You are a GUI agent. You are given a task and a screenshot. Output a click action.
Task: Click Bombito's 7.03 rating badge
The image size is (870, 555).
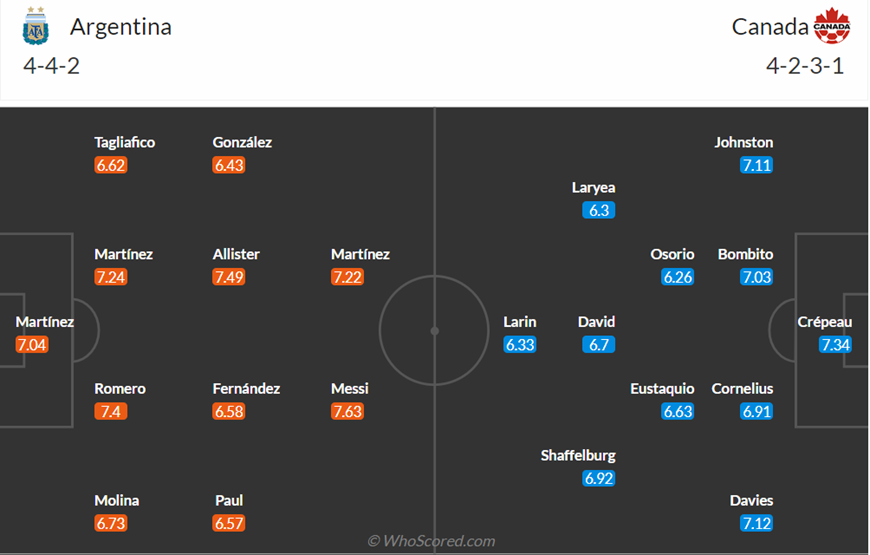click(756, 277)
